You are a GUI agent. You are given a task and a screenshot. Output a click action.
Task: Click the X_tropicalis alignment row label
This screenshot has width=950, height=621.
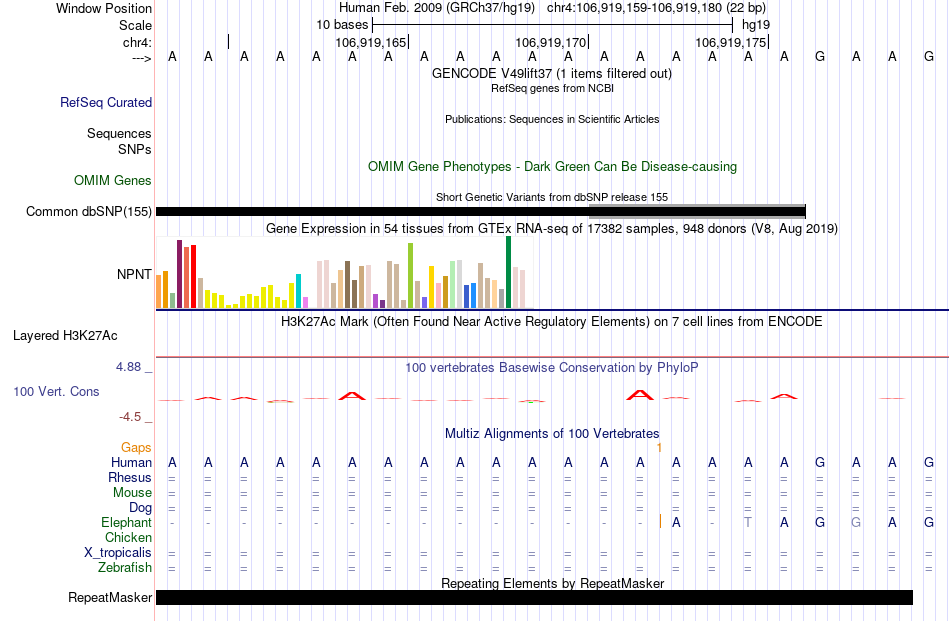coord(118,553)
